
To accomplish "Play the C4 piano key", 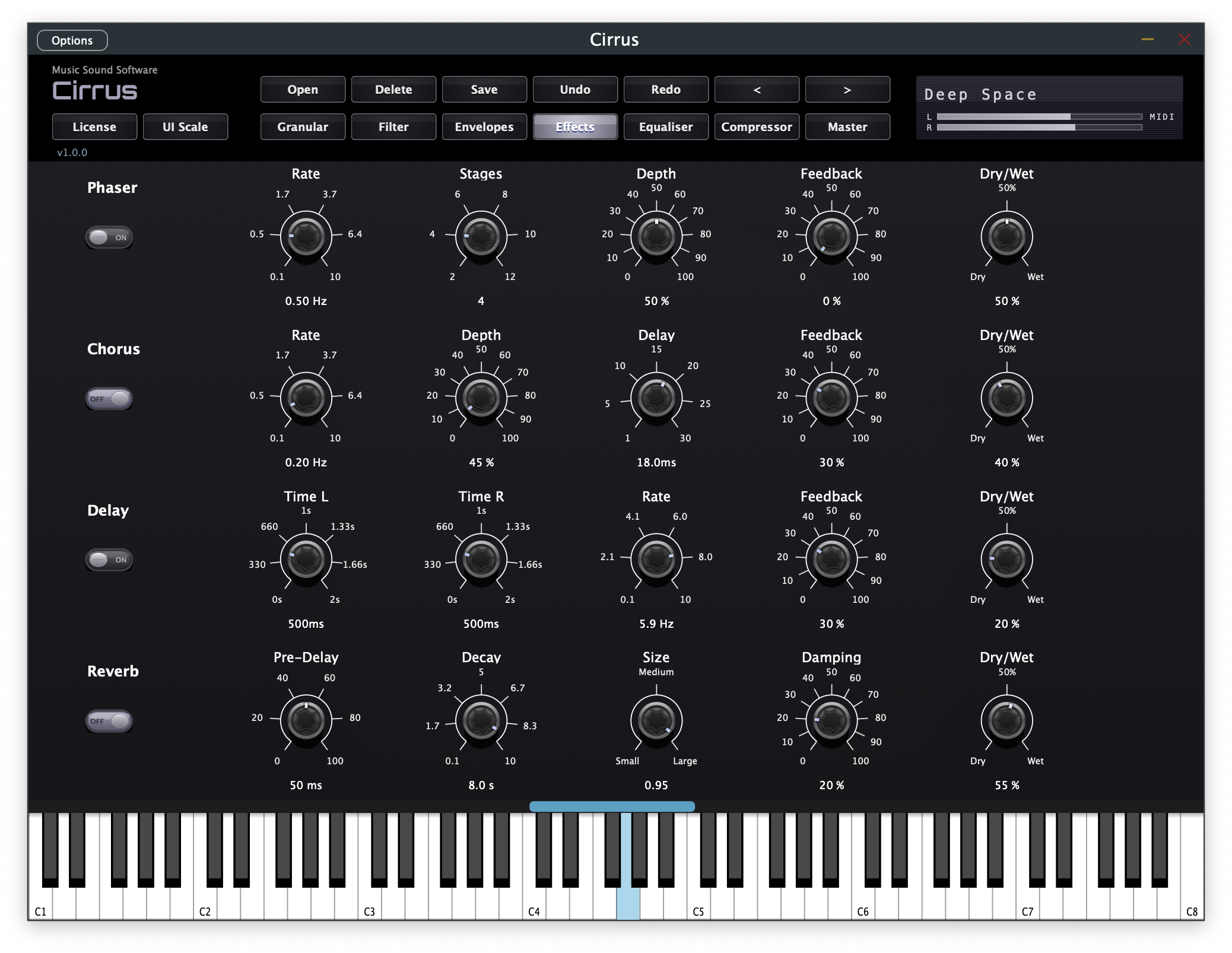I will tap(534, 905).
